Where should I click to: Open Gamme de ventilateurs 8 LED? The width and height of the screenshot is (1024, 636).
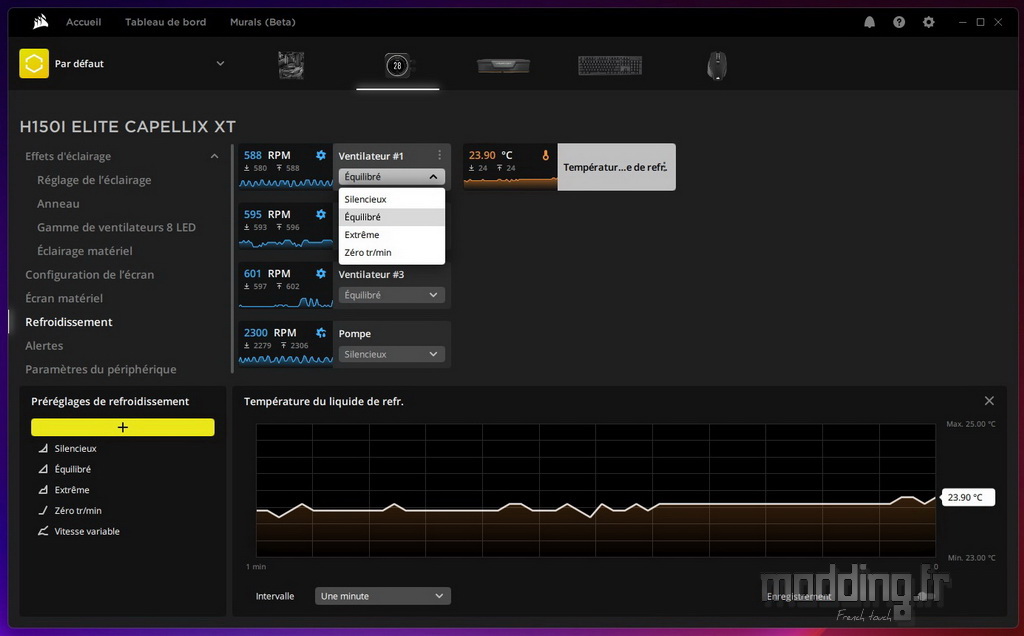116,227
